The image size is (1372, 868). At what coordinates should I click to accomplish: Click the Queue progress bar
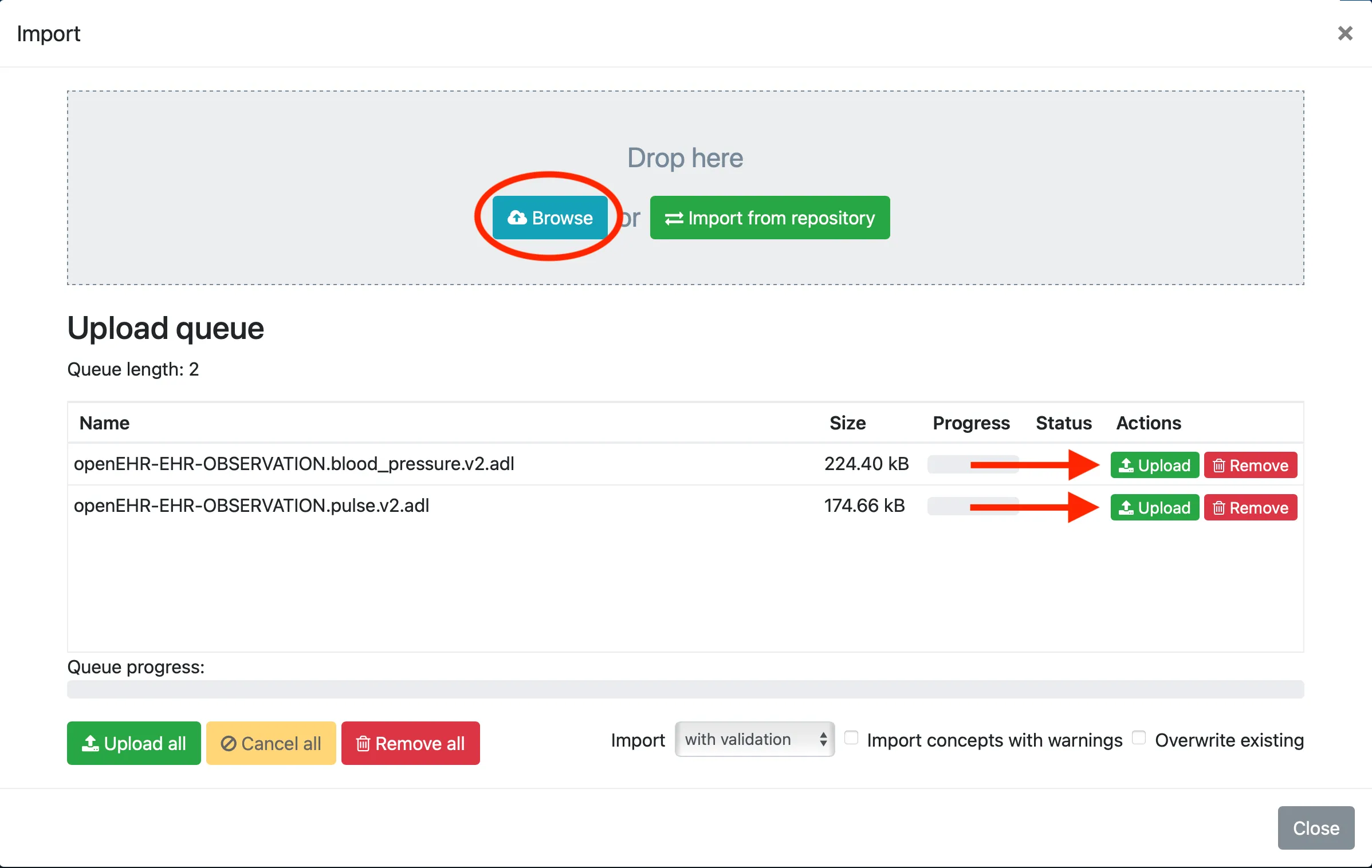tap(685, 689)
